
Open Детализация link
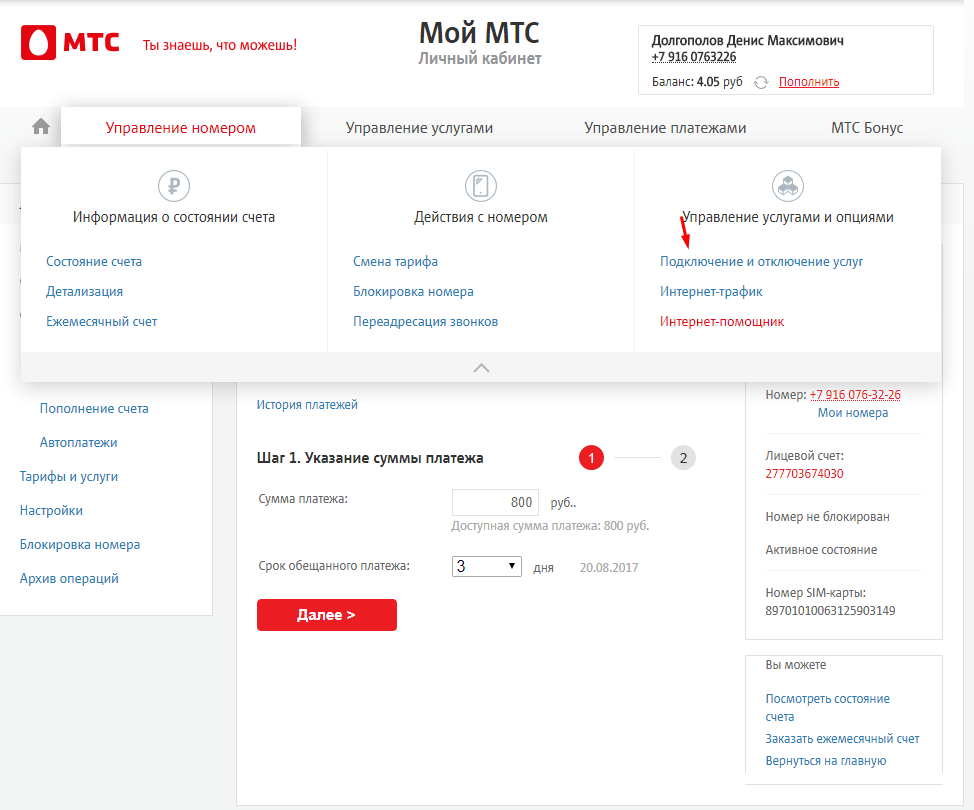[x=84, y=291]
